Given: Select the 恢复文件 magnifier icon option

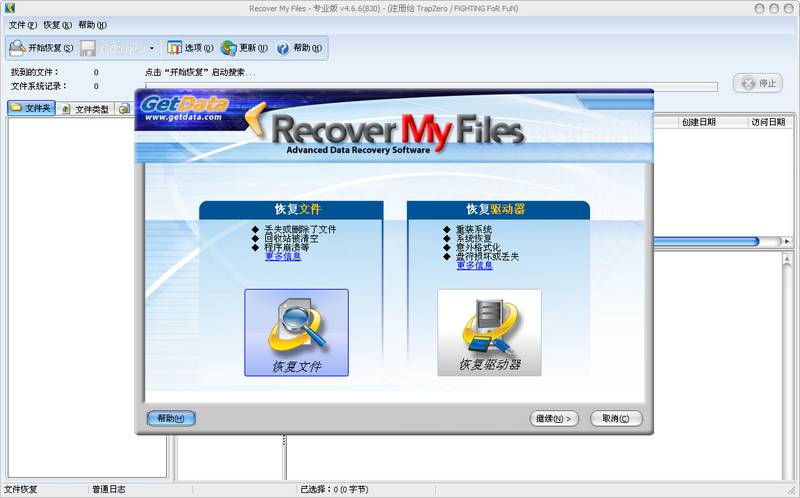Looking at the screenshot, I should (x=296, y=332).
